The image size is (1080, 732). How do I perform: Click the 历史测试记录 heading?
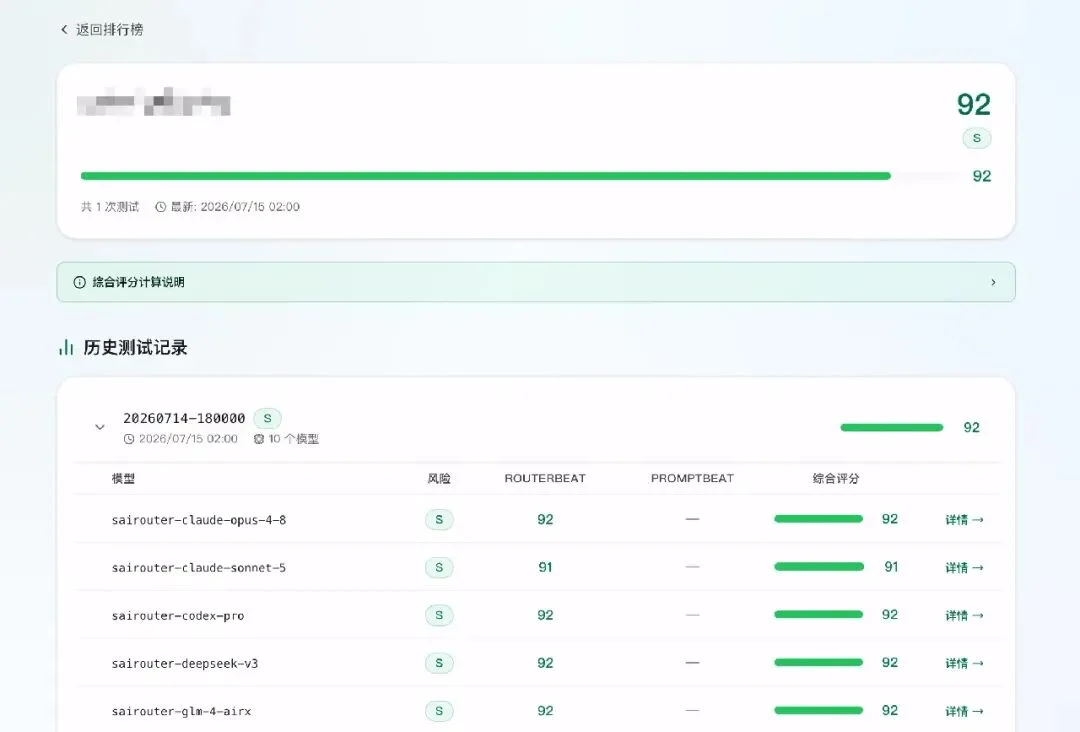[135, 347]
